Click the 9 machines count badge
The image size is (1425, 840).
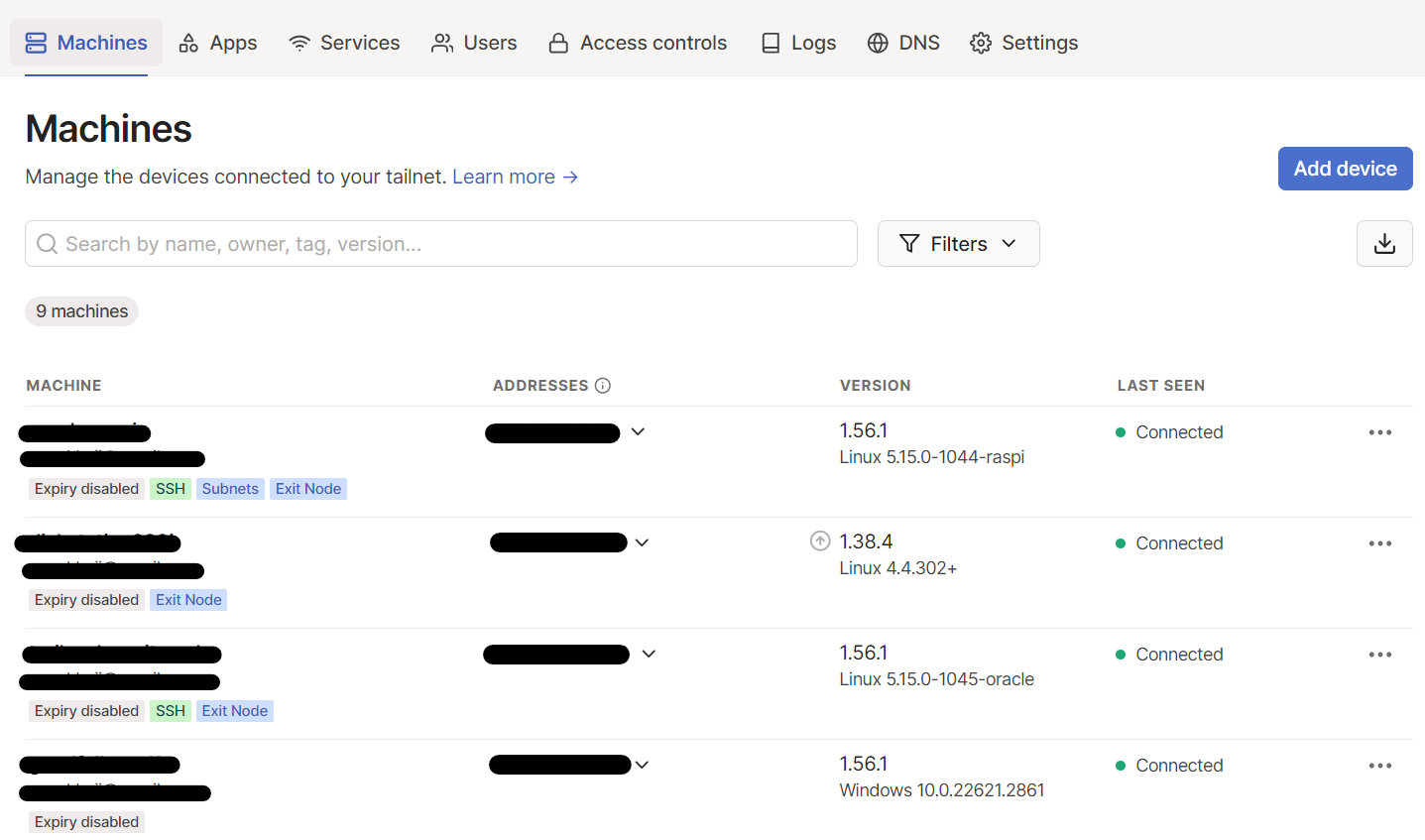82,311
